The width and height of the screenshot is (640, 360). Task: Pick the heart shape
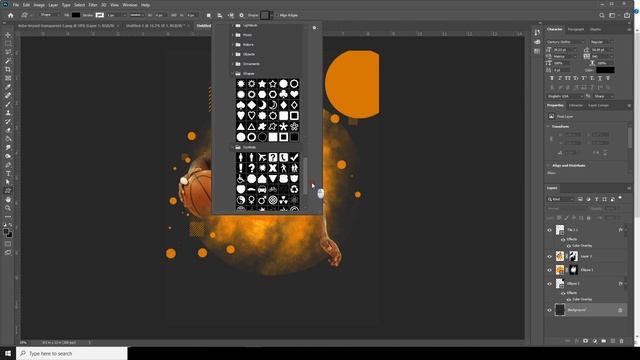294,94
